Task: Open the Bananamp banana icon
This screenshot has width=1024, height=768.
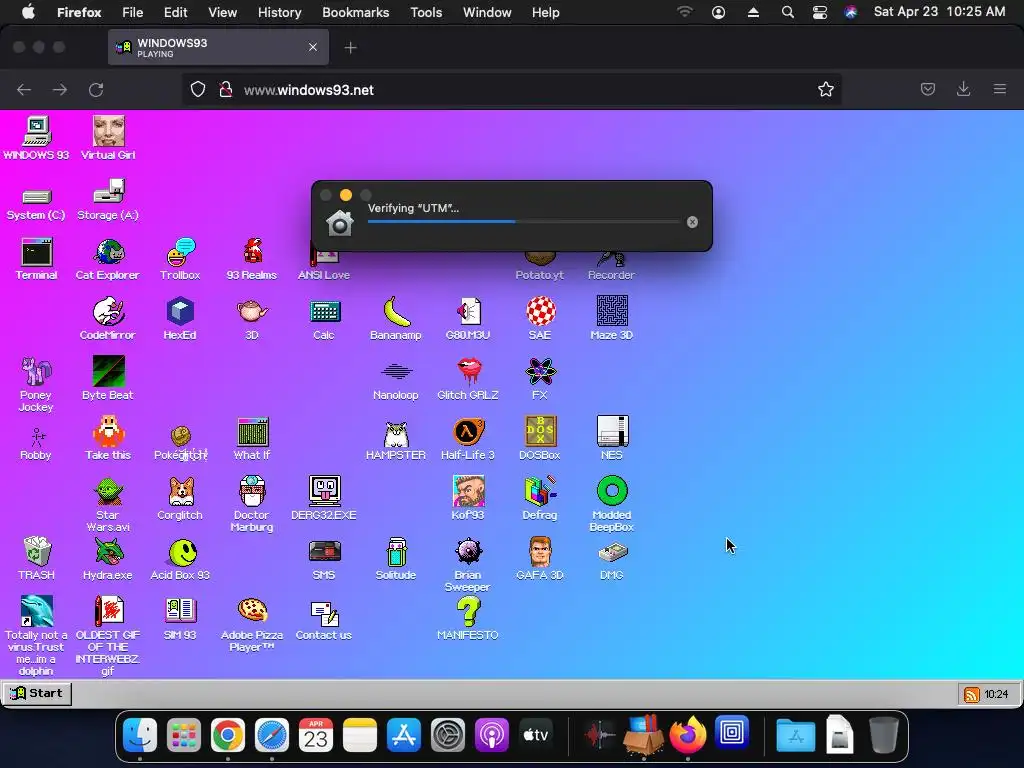Action: tap(396, 312)
